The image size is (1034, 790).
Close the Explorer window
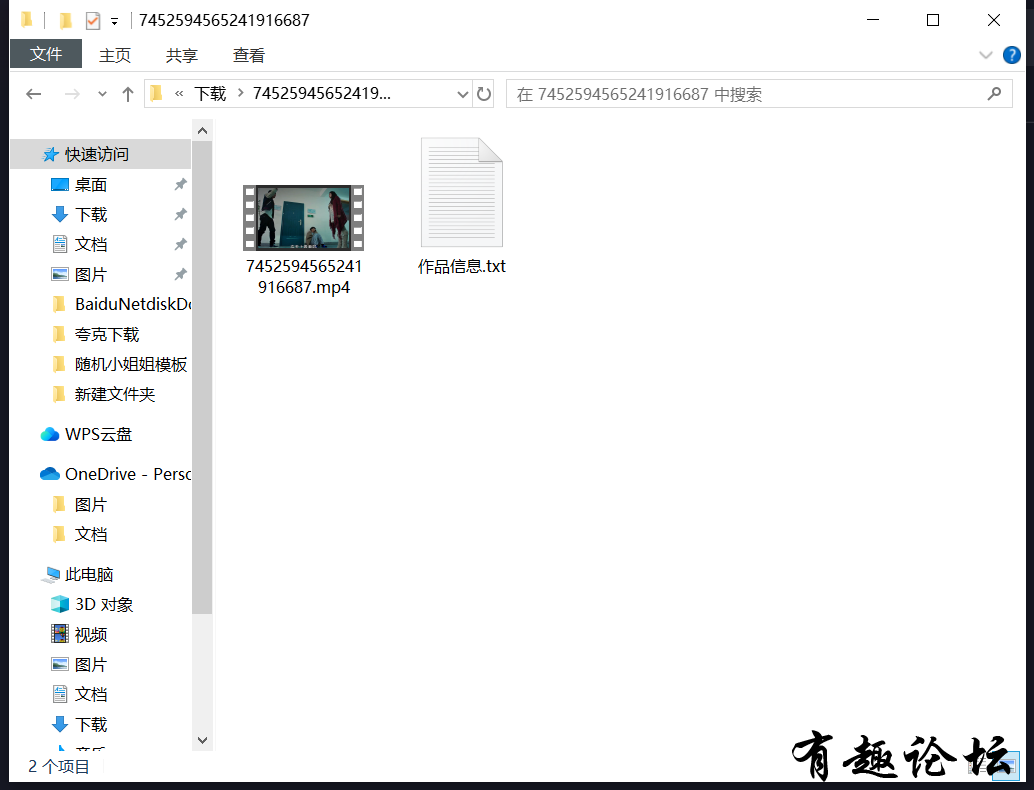994,20
